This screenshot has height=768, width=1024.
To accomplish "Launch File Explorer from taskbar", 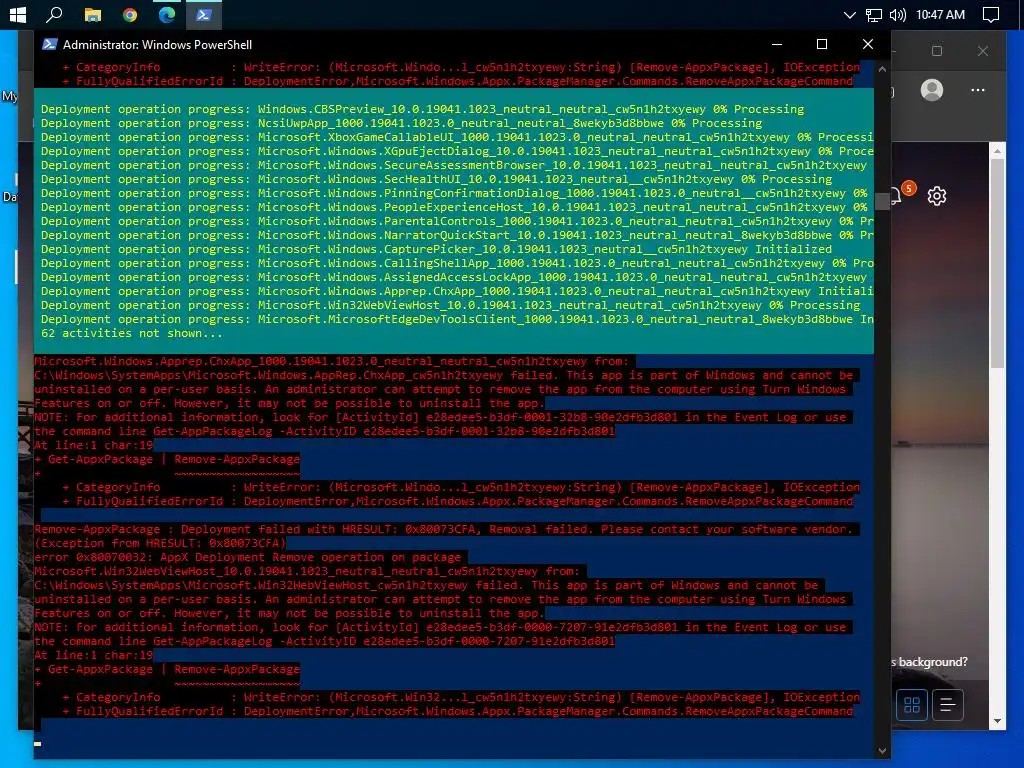I will [93, 14].
